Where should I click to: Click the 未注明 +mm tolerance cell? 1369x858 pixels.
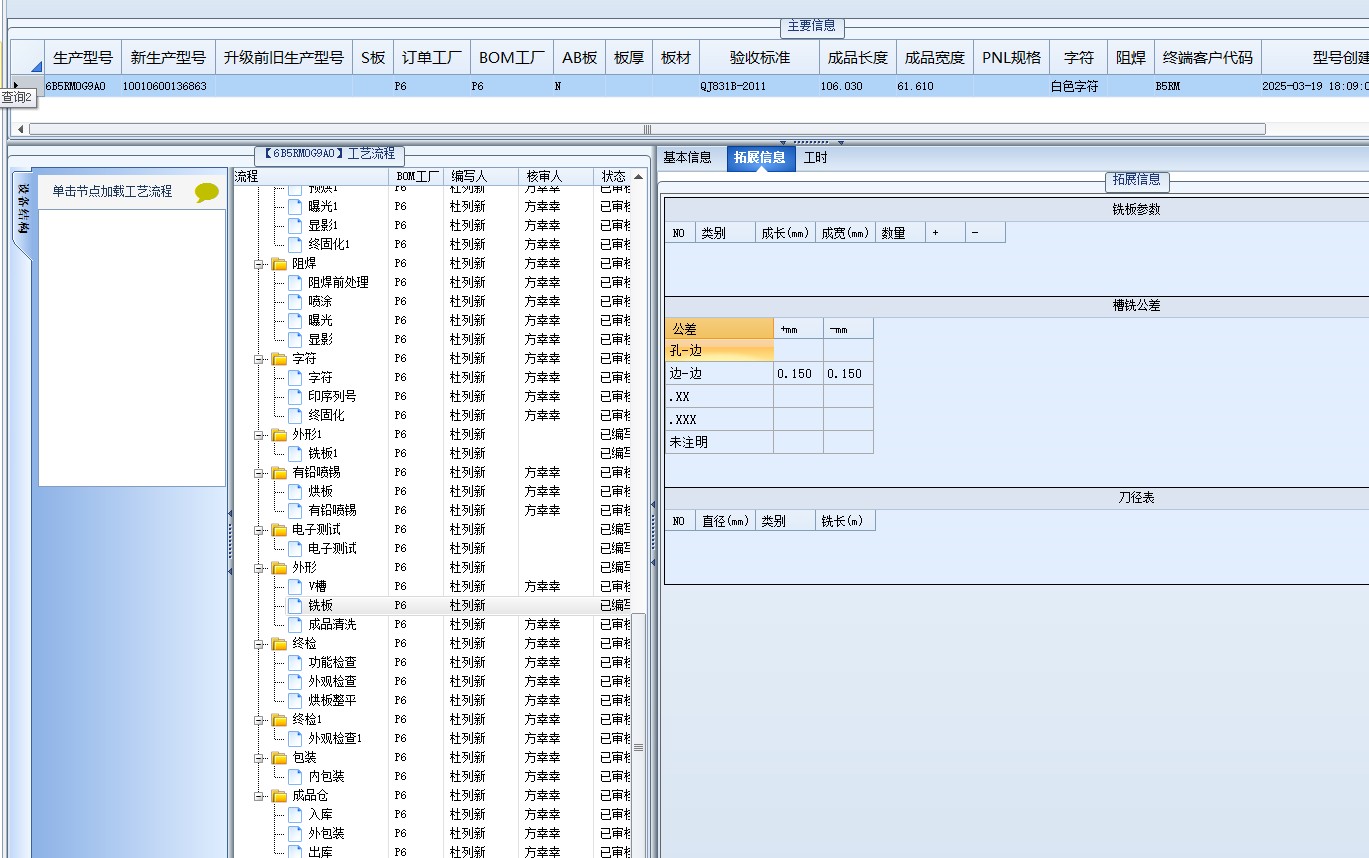798,442
